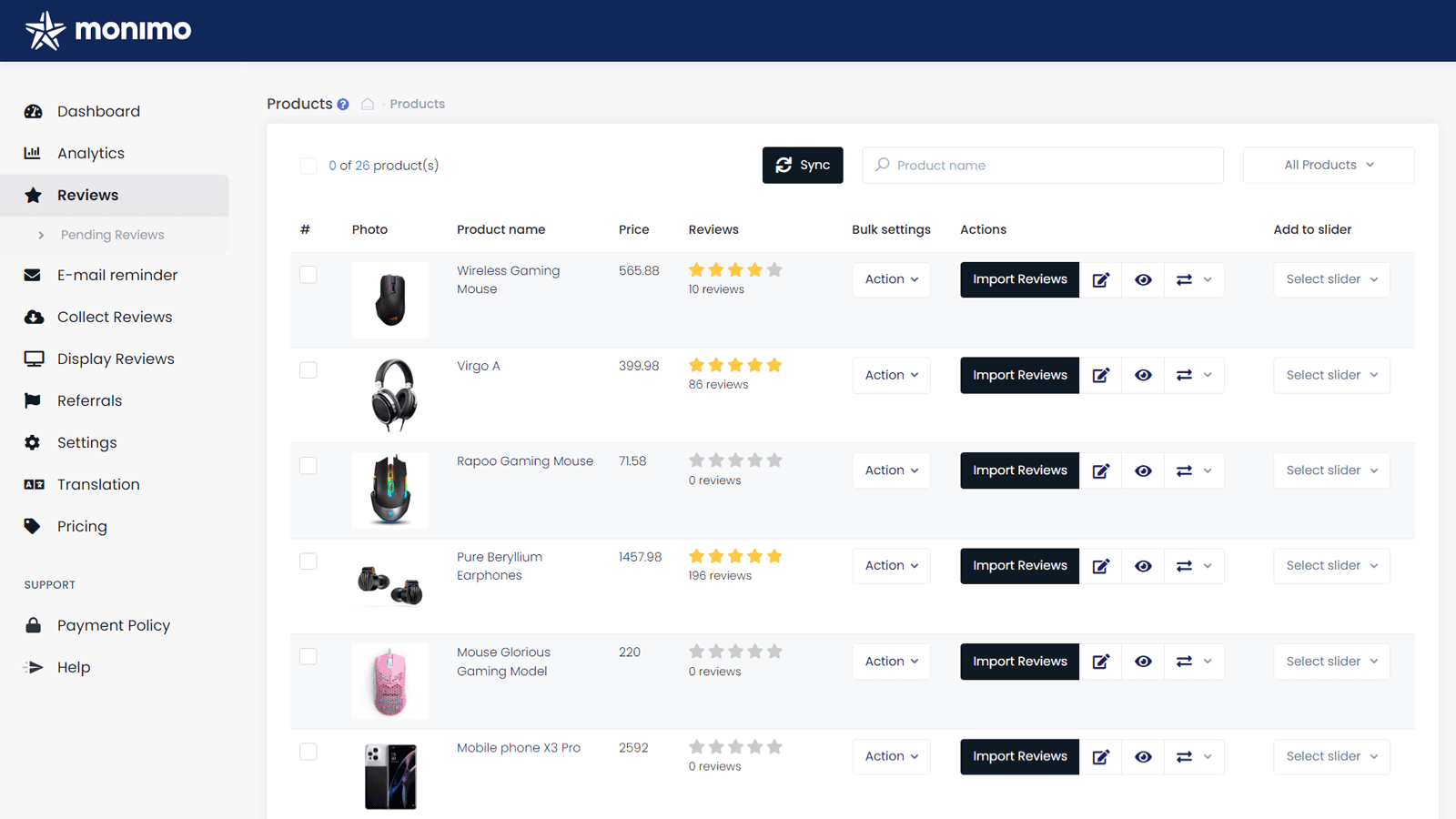Click the Products breadcrumb link
The image size is (1456, 819).
(x=417, y=104)
